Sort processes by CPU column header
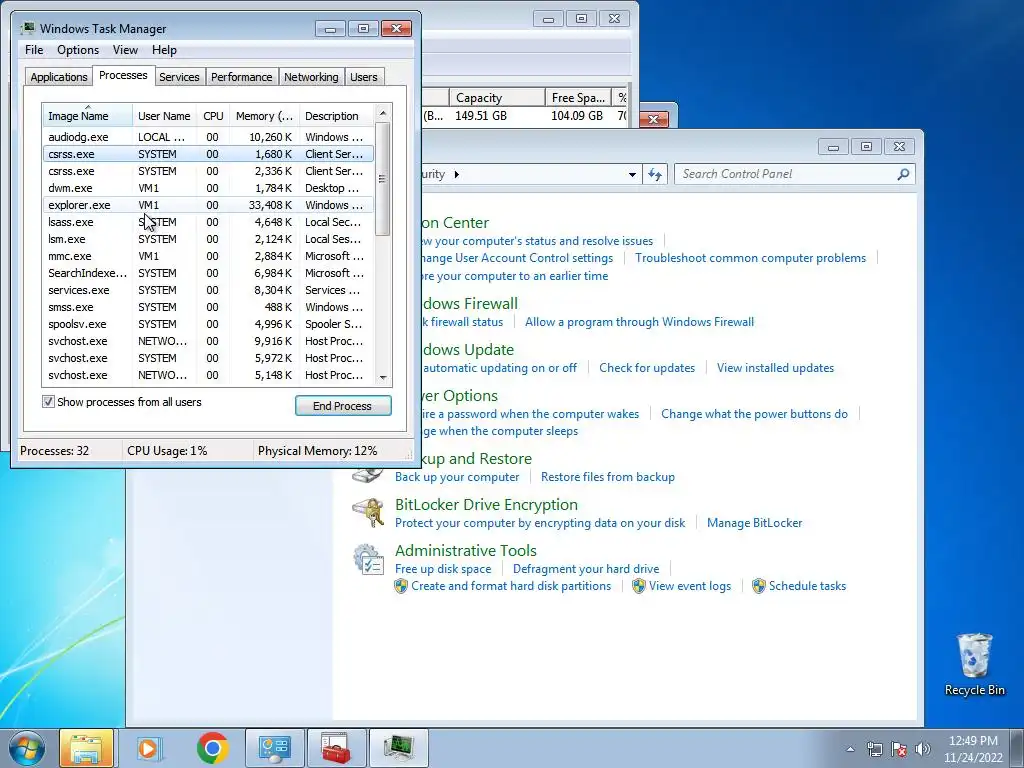Viewport: 1024px width, 768px height. [x=213, y=116]
